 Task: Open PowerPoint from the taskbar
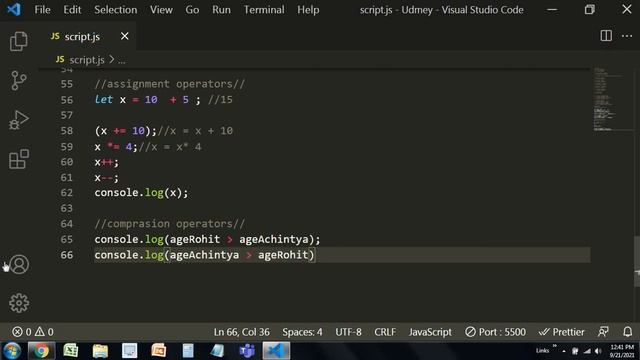pos(159,351)
